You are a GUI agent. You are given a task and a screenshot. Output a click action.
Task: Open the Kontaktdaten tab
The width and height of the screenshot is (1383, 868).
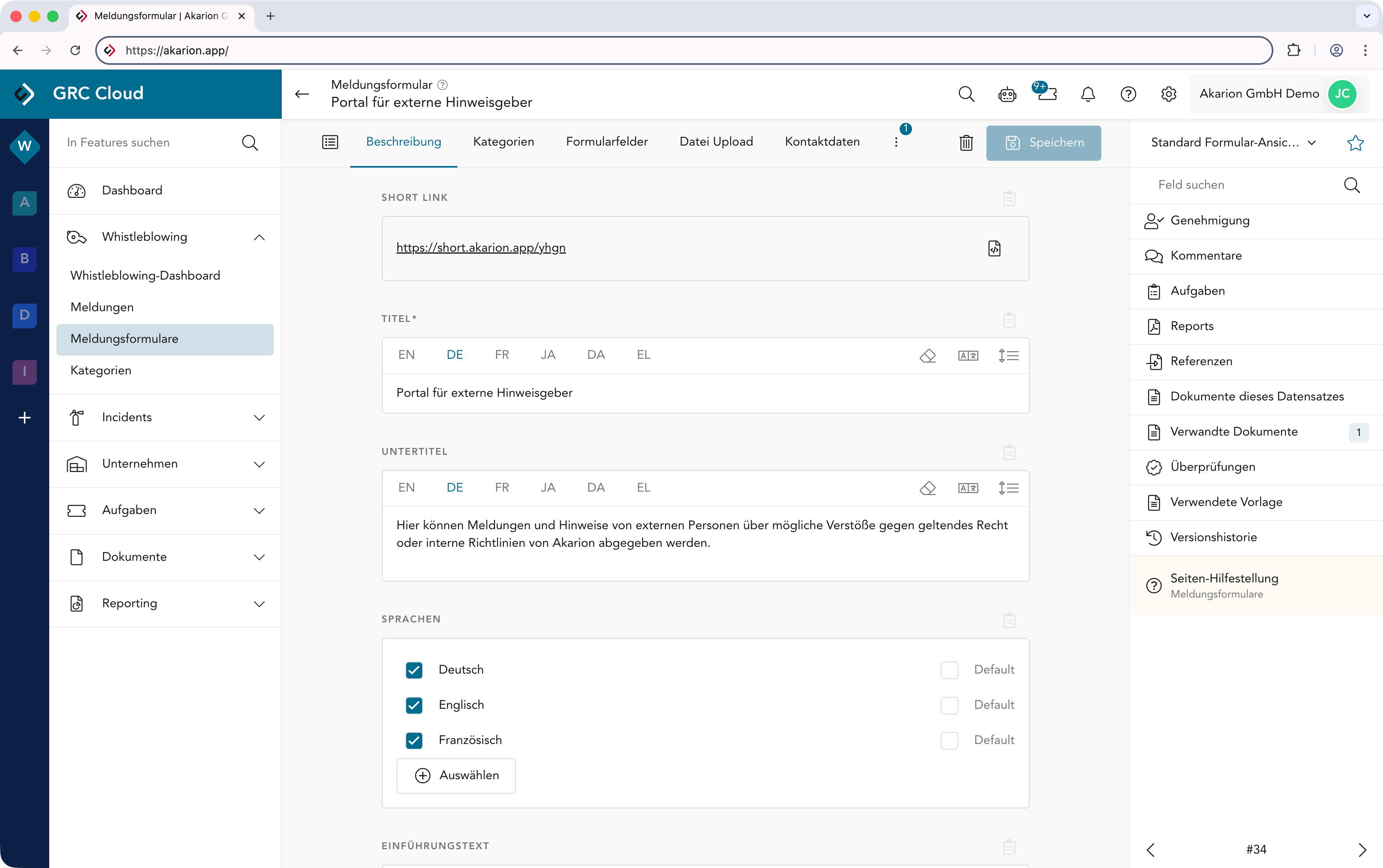822,142
